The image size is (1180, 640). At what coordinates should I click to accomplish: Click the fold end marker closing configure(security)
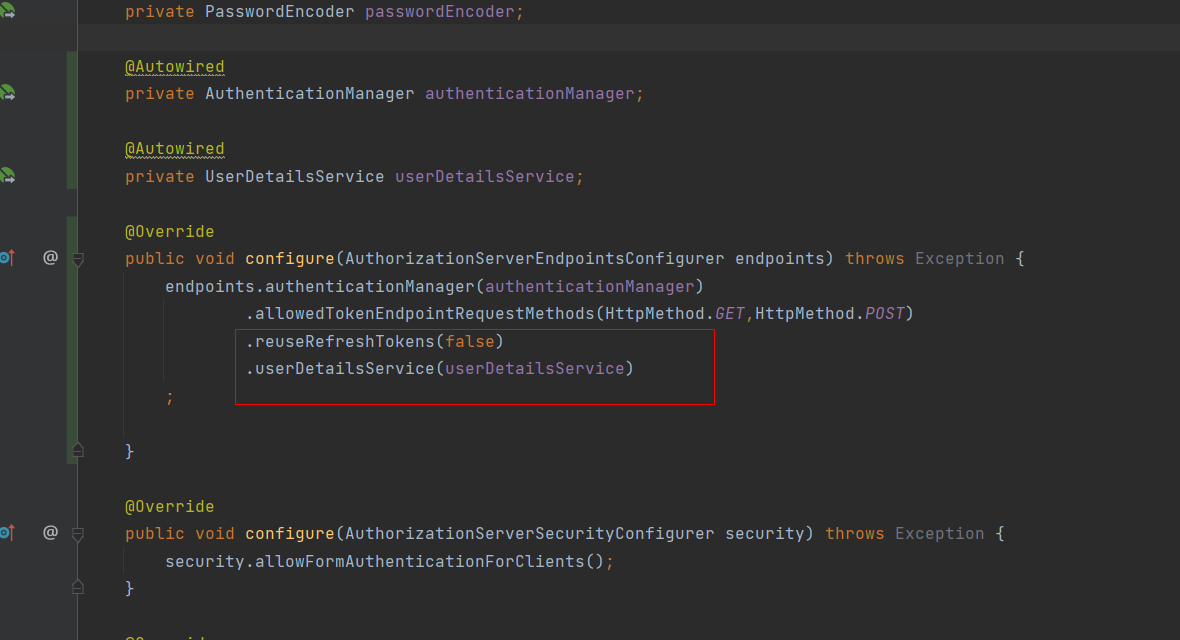click(x=78, y=588)
